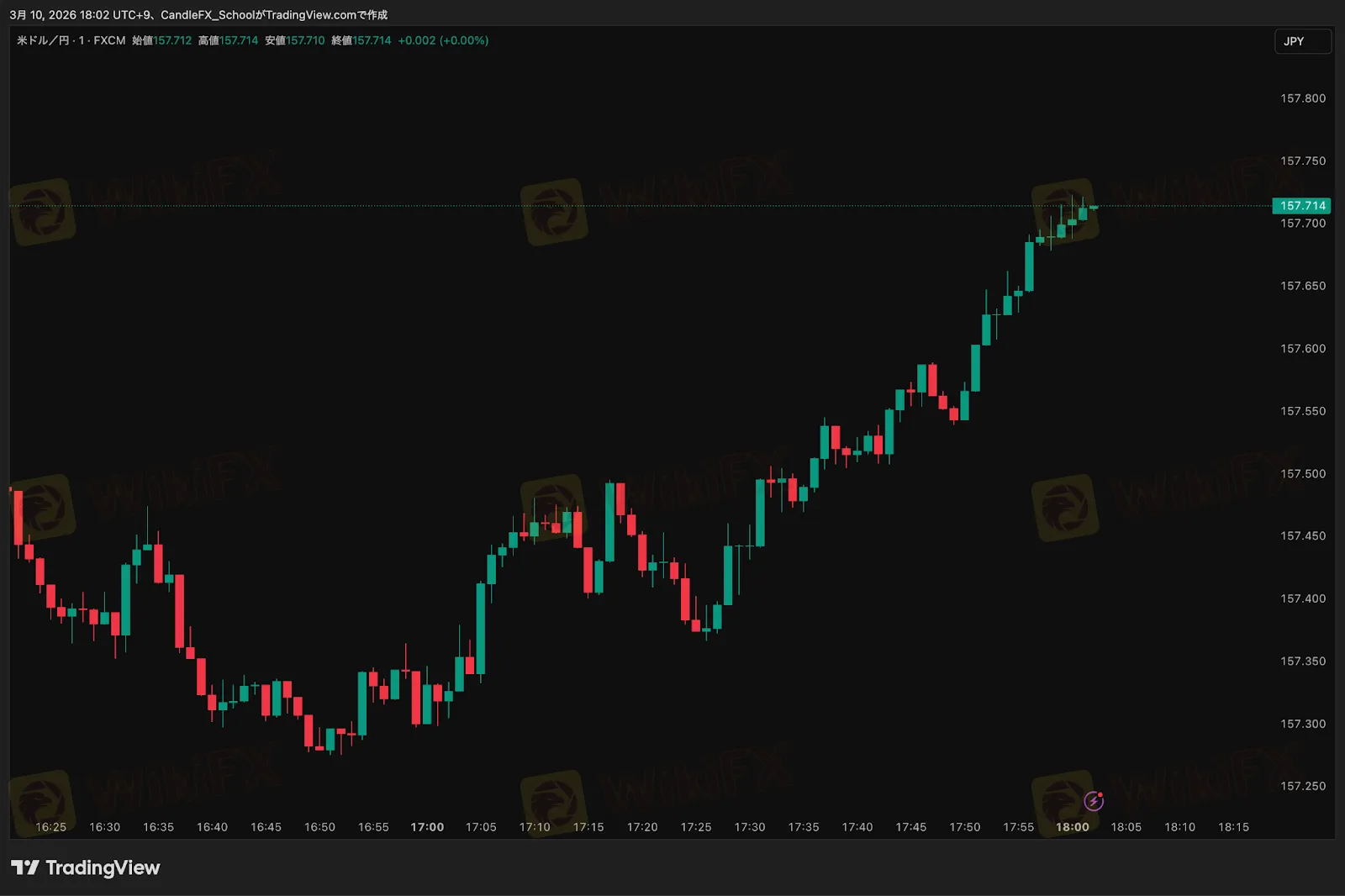Click the 始値 open value 157.712
This screenshot has width=1345, height=896.
[171, 40]
